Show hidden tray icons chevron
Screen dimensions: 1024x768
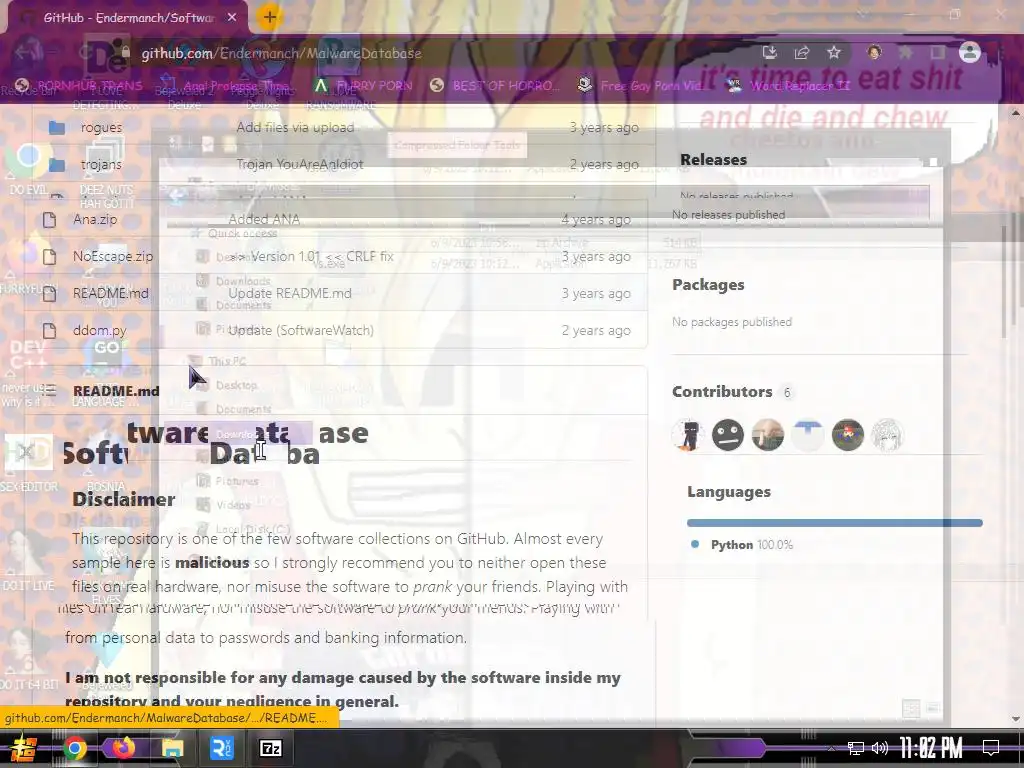pos(831,748)
